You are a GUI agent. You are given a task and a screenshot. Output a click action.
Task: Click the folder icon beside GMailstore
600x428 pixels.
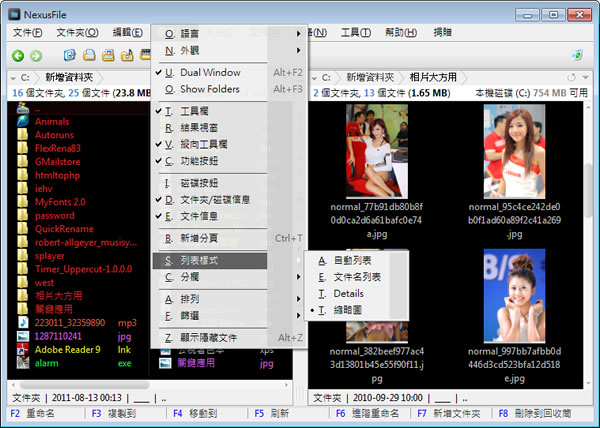point(23,161)
